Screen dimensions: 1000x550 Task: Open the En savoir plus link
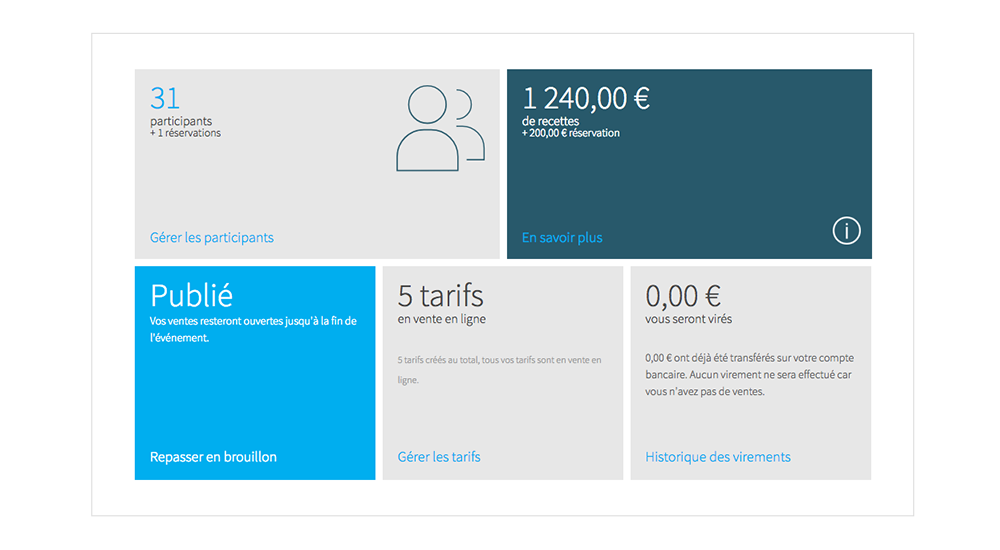(562, 237)
